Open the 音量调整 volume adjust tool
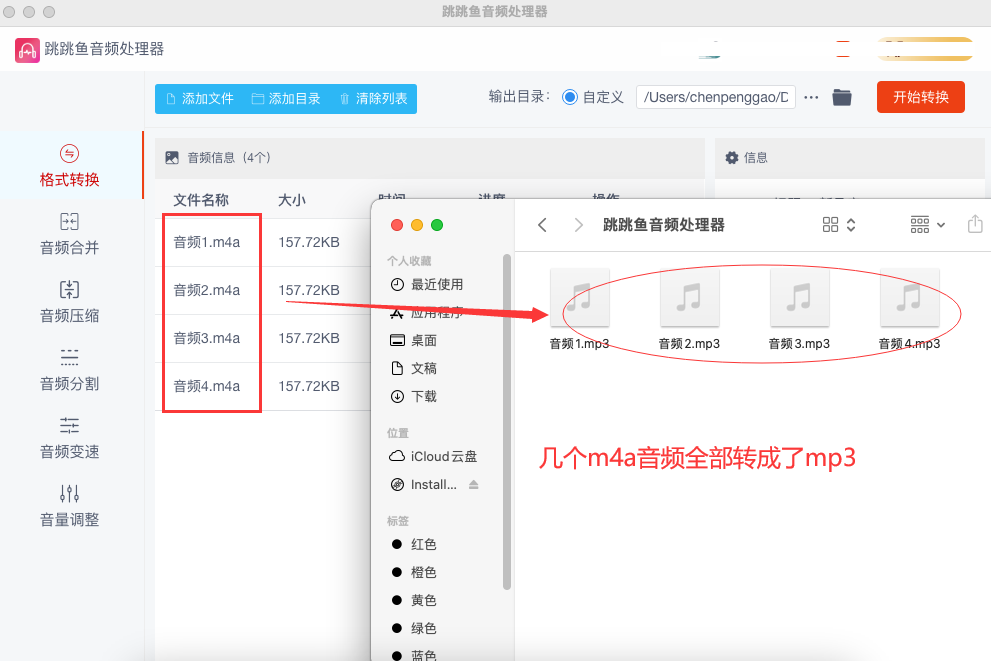 [69, 494]
